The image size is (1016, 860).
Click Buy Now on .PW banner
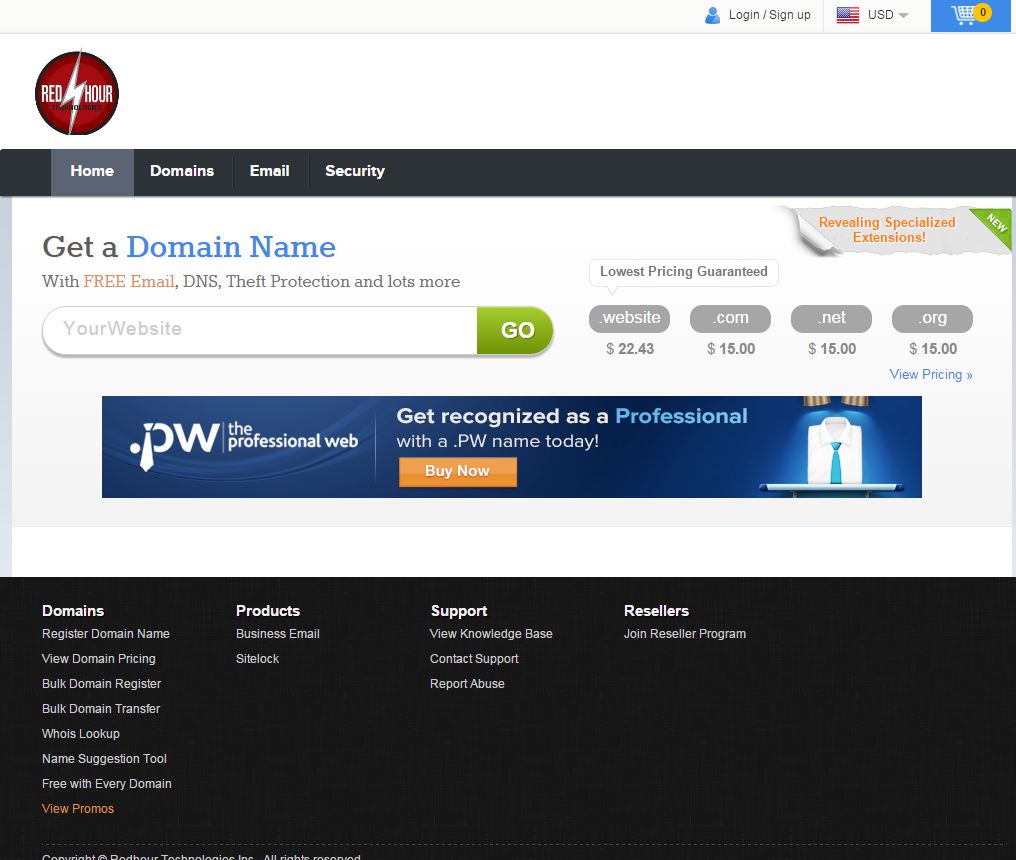click(x=457, y=471)
